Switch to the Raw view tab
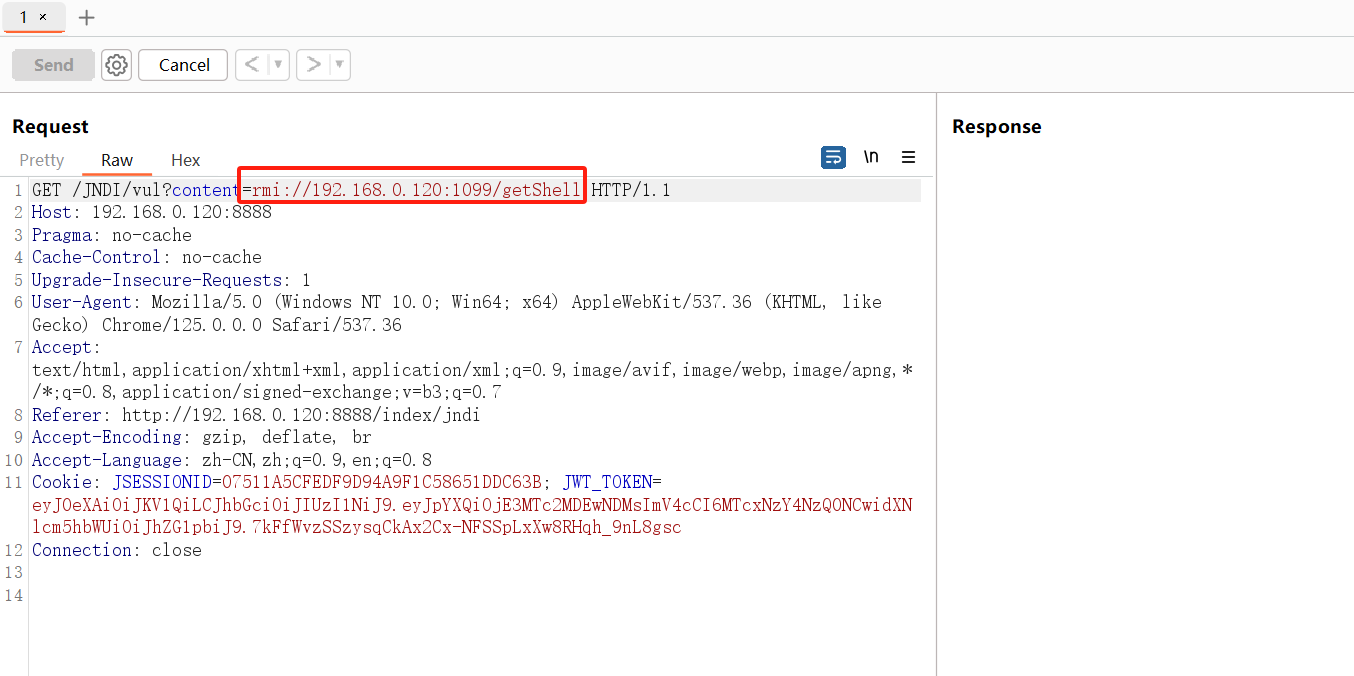 pos(117,160)
